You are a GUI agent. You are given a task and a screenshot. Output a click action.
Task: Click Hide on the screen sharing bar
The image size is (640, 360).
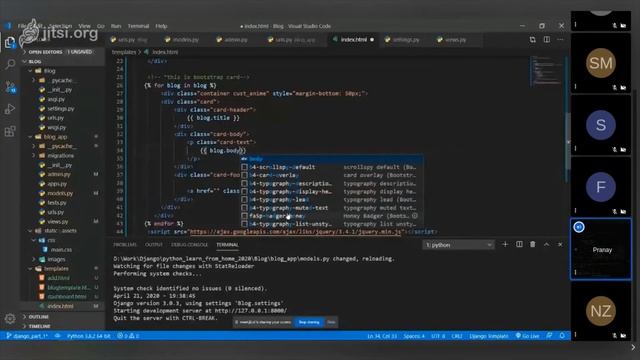coord(331,322)
